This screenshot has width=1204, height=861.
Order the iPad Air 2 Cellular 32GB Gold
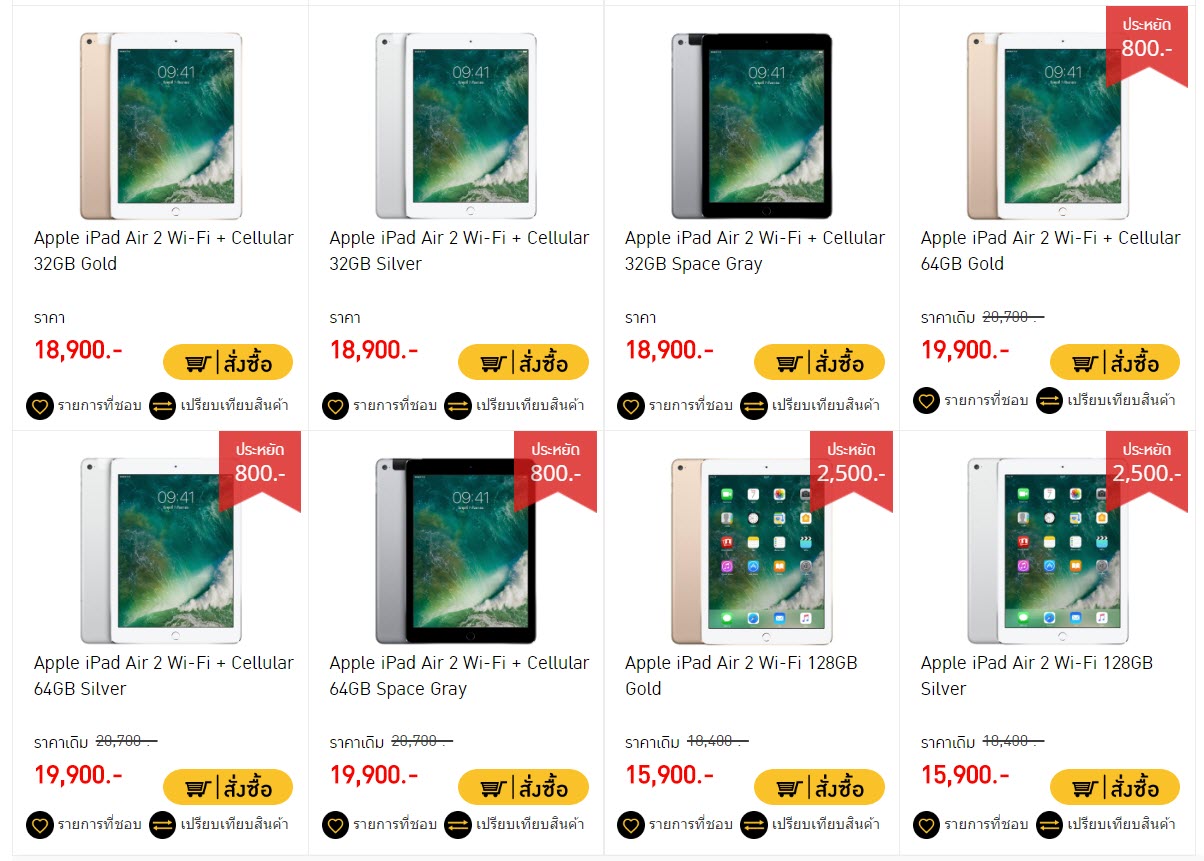(228, 362)
